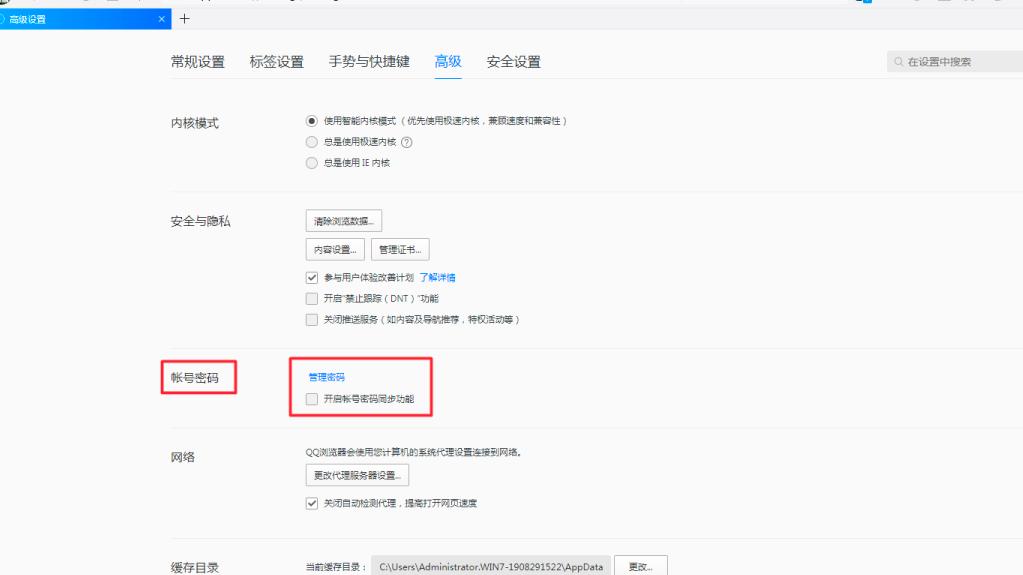Switch to the 常规设置 tab
Image resolution: width=1023 pixels, height=575 pixels.
click(197, 62)
